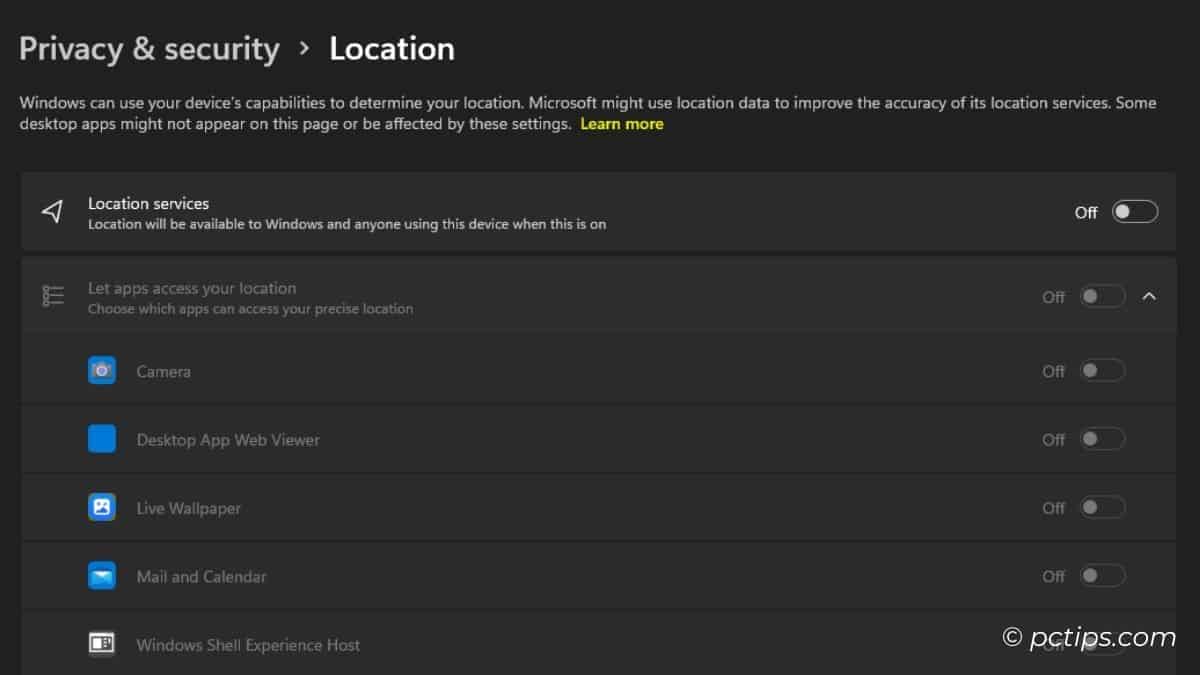The height and width of the screenshot is (675, 1200).
Task: Click the Location services heading text
Action: [149, 203]
